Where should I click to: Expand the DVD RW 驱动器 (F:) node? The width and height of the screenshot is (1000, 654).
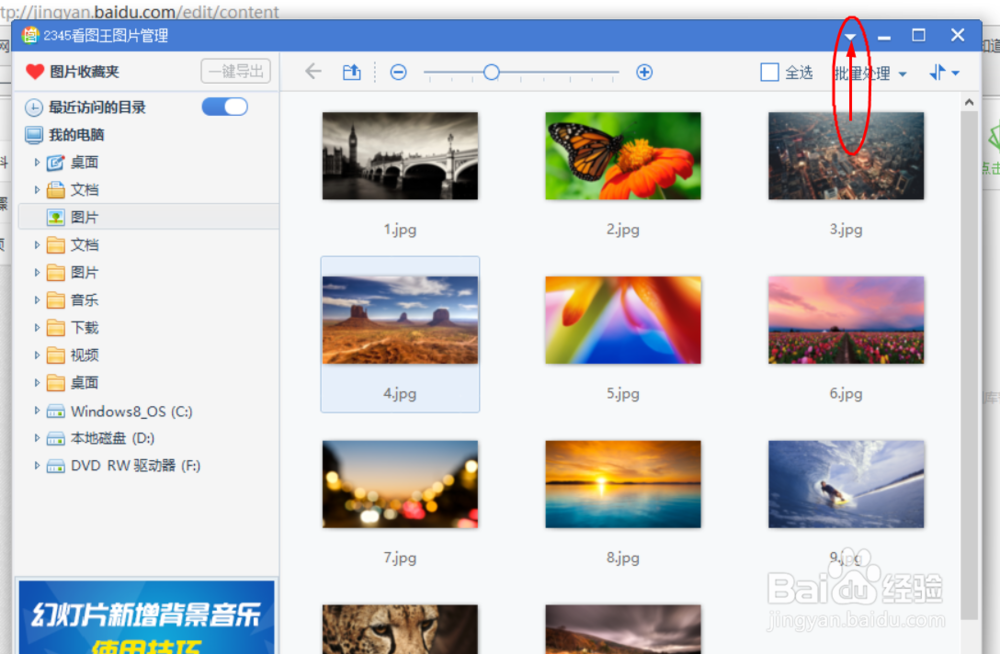pos(37,465)
